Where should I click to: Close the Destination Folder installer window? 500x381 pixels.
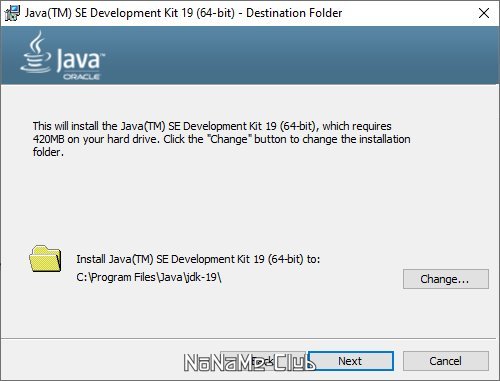484,13
